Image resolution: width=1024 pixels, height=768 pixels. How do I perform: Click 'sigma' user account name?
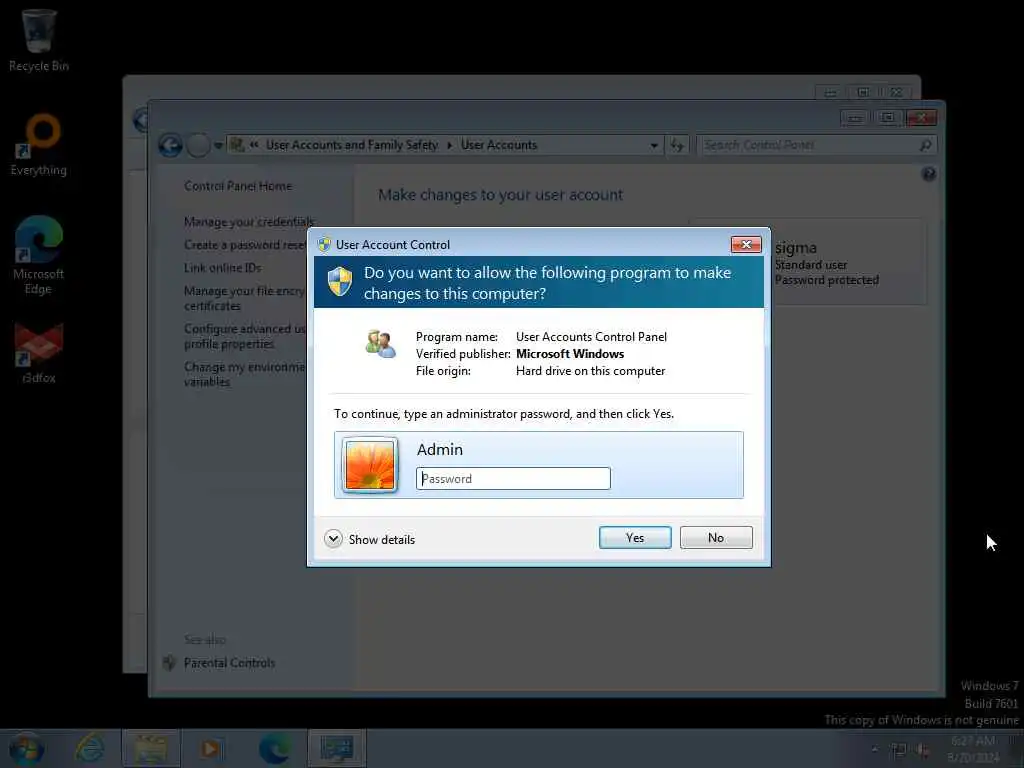tap(795, 248)
